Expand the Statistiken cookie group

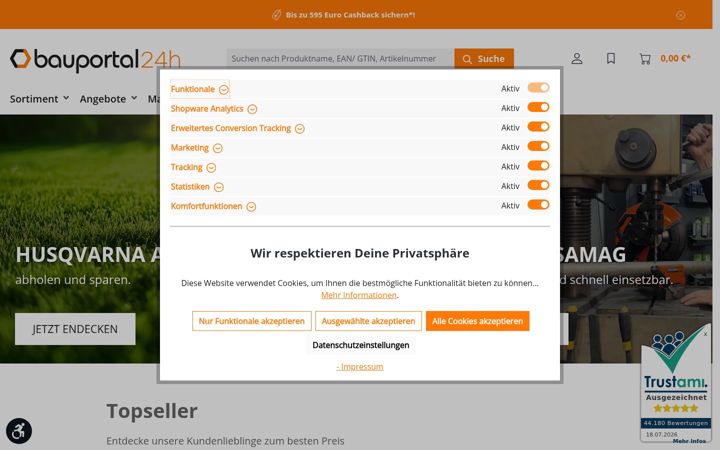pos(197,187)
